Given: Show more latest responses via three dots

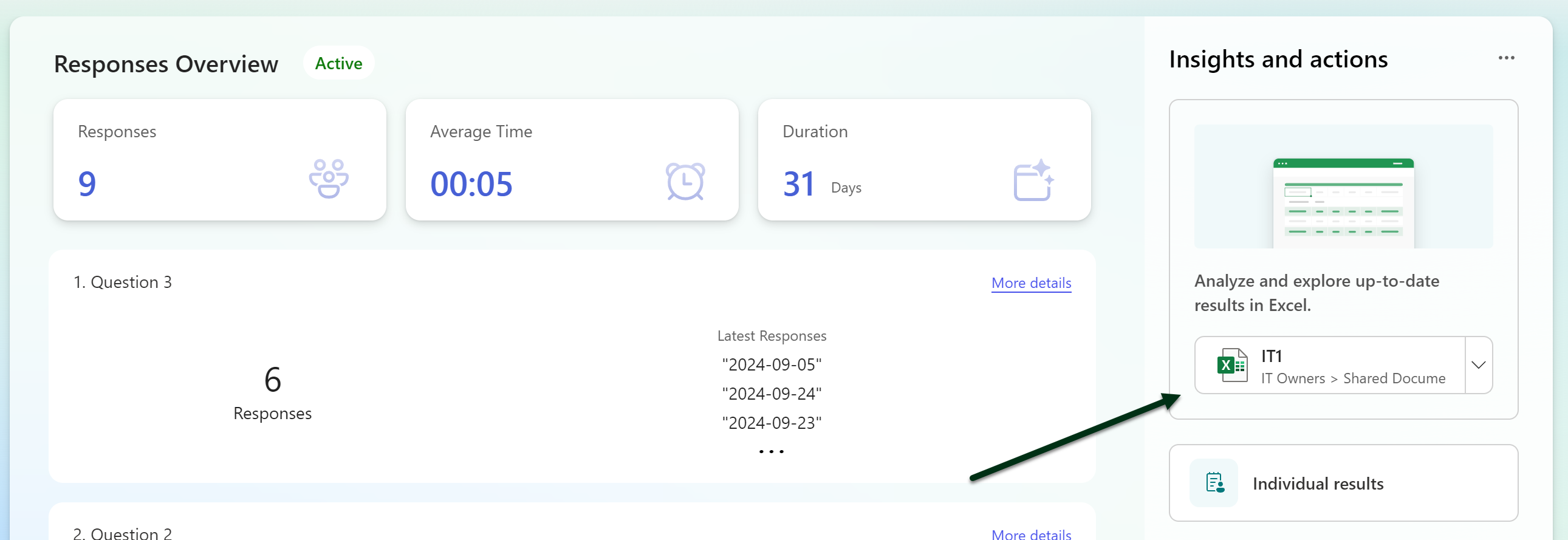Looking at the screenshot, I should pos(771,452).
